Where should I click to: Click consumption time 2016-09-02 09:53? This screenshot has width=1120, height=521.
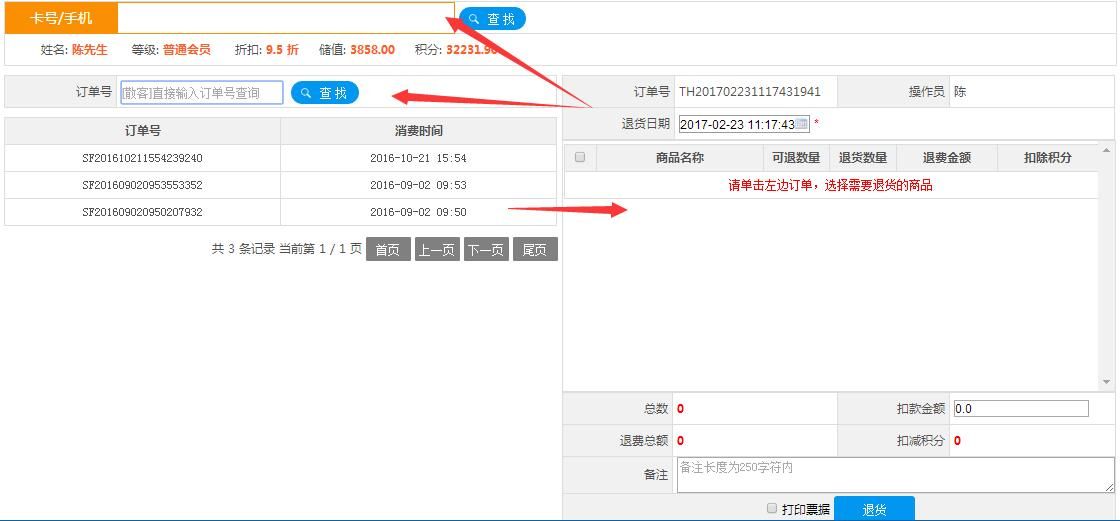coord(418,185)
